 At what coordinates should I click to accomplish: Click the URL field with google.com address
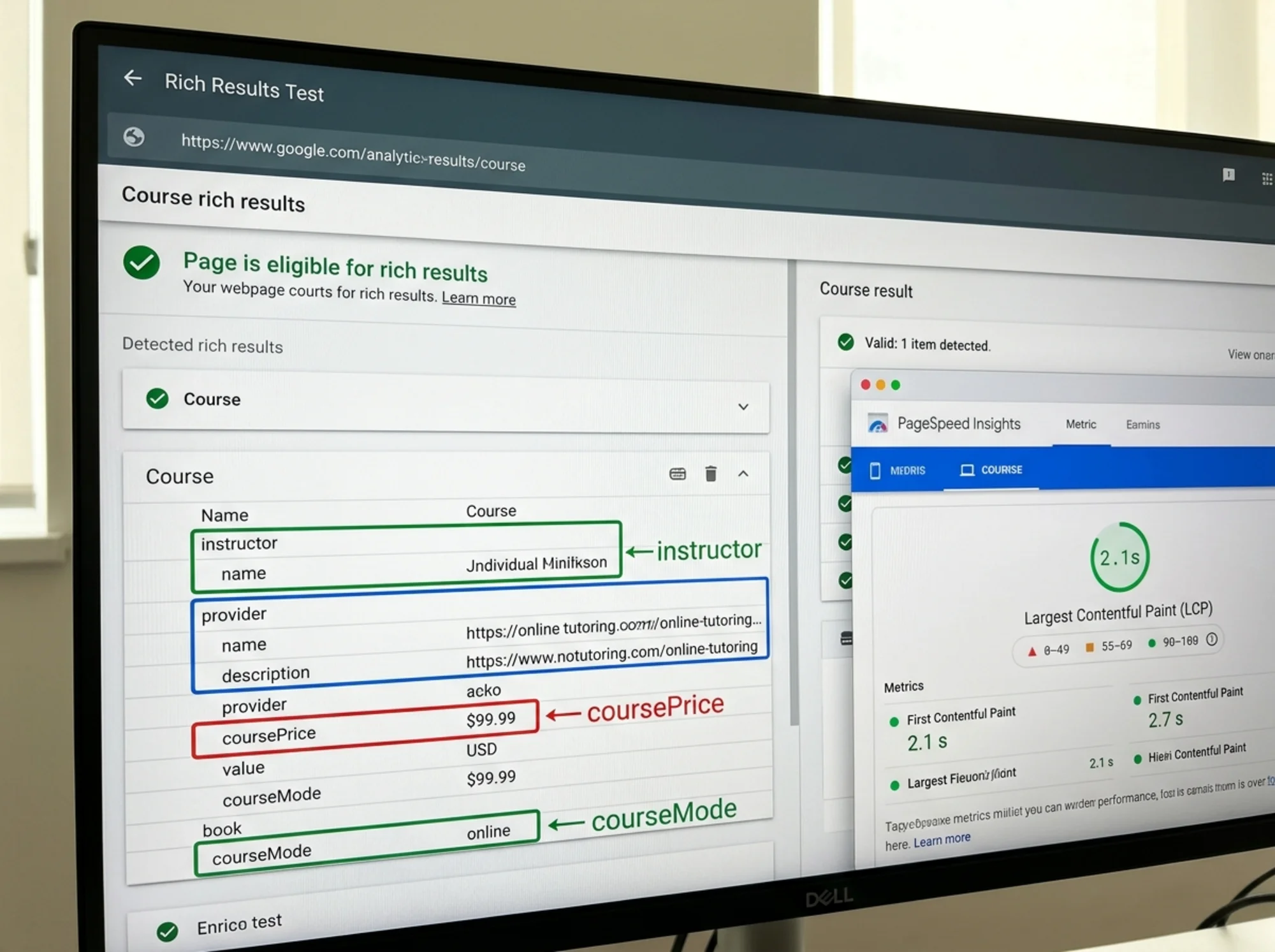click(353, 152)
